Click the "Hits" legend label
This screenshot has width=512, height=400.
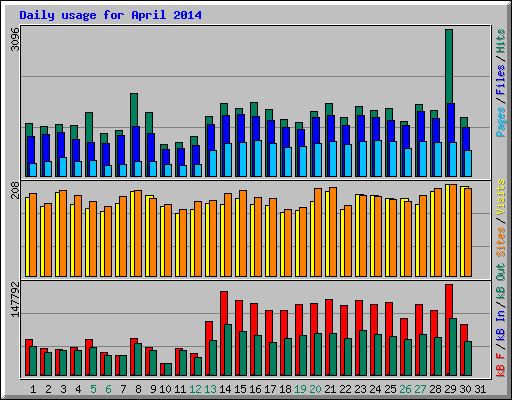tap(501, 41)
